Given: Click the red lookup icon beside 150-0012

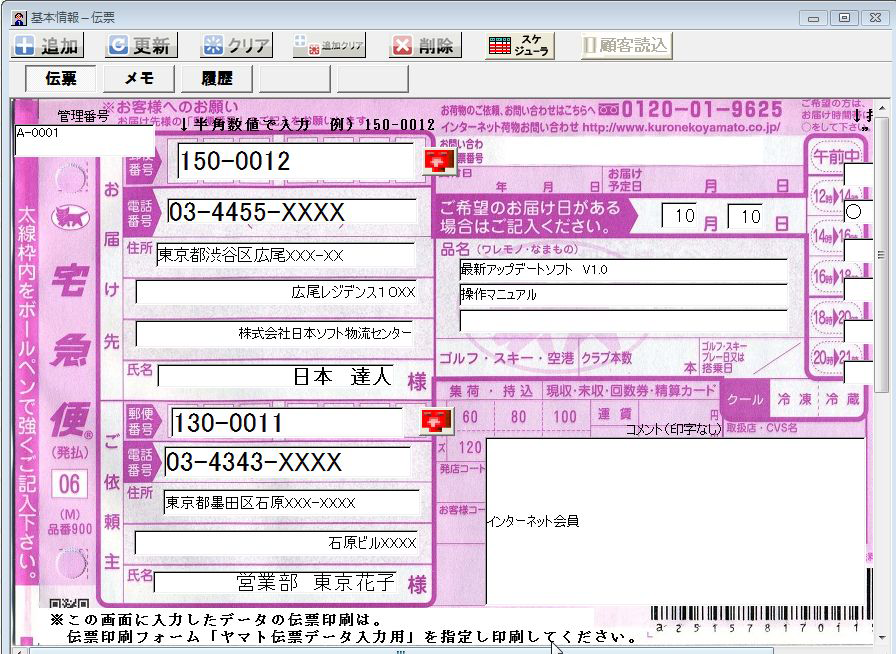Looking at the screenshot, I should (438, 162).
